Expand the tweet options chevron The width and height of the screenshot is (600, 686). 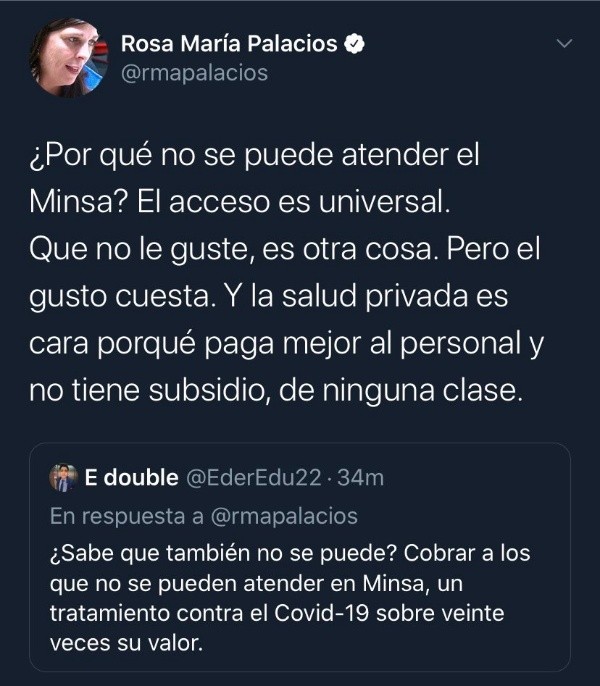pos(564,43)
